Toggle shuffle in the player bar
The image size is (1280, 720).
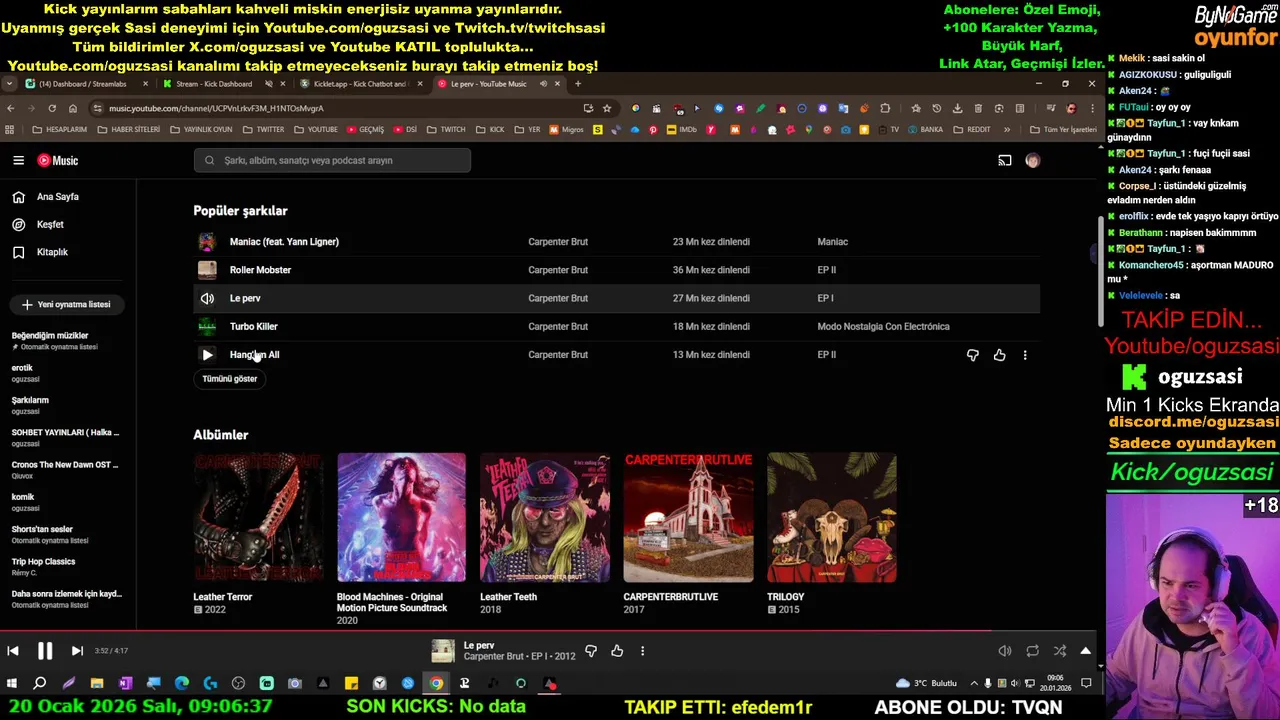1059,651
